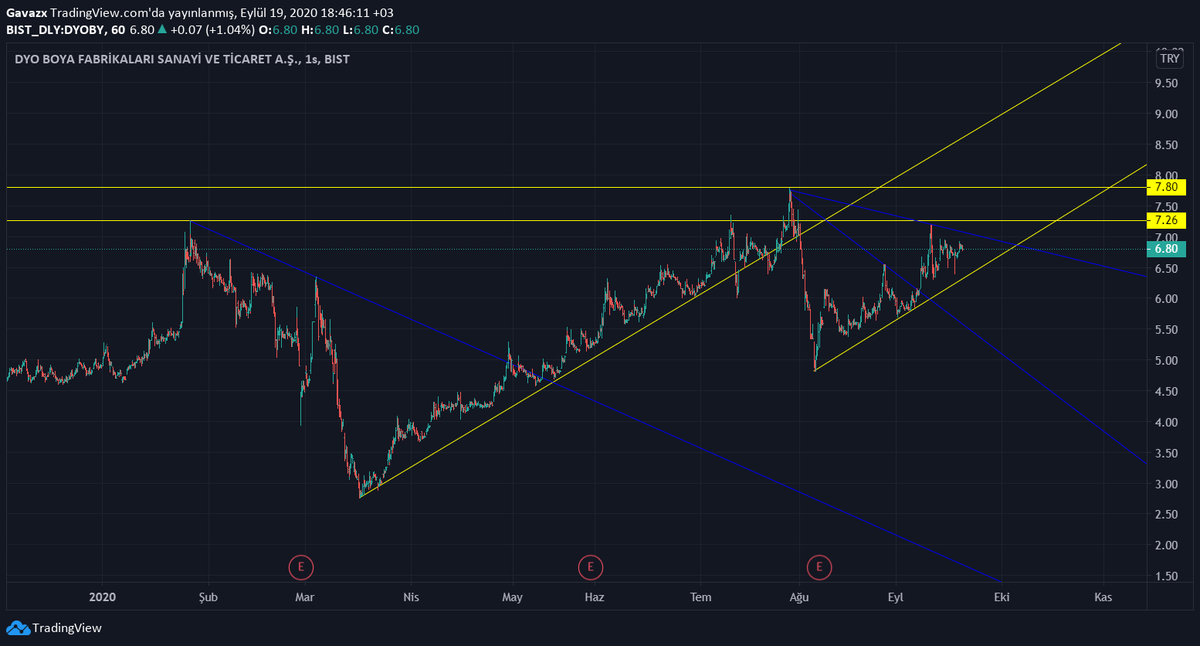The height and width of the screenshot is (646, 1200).
Task: Click the 1.50 price axis value
Action: click(x=1168, y=577)
